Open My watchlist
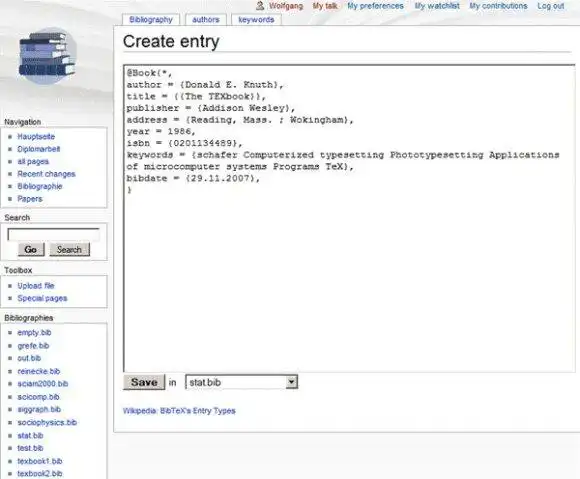This screenshot has width=580, height=479. click(x=437, y=6)
